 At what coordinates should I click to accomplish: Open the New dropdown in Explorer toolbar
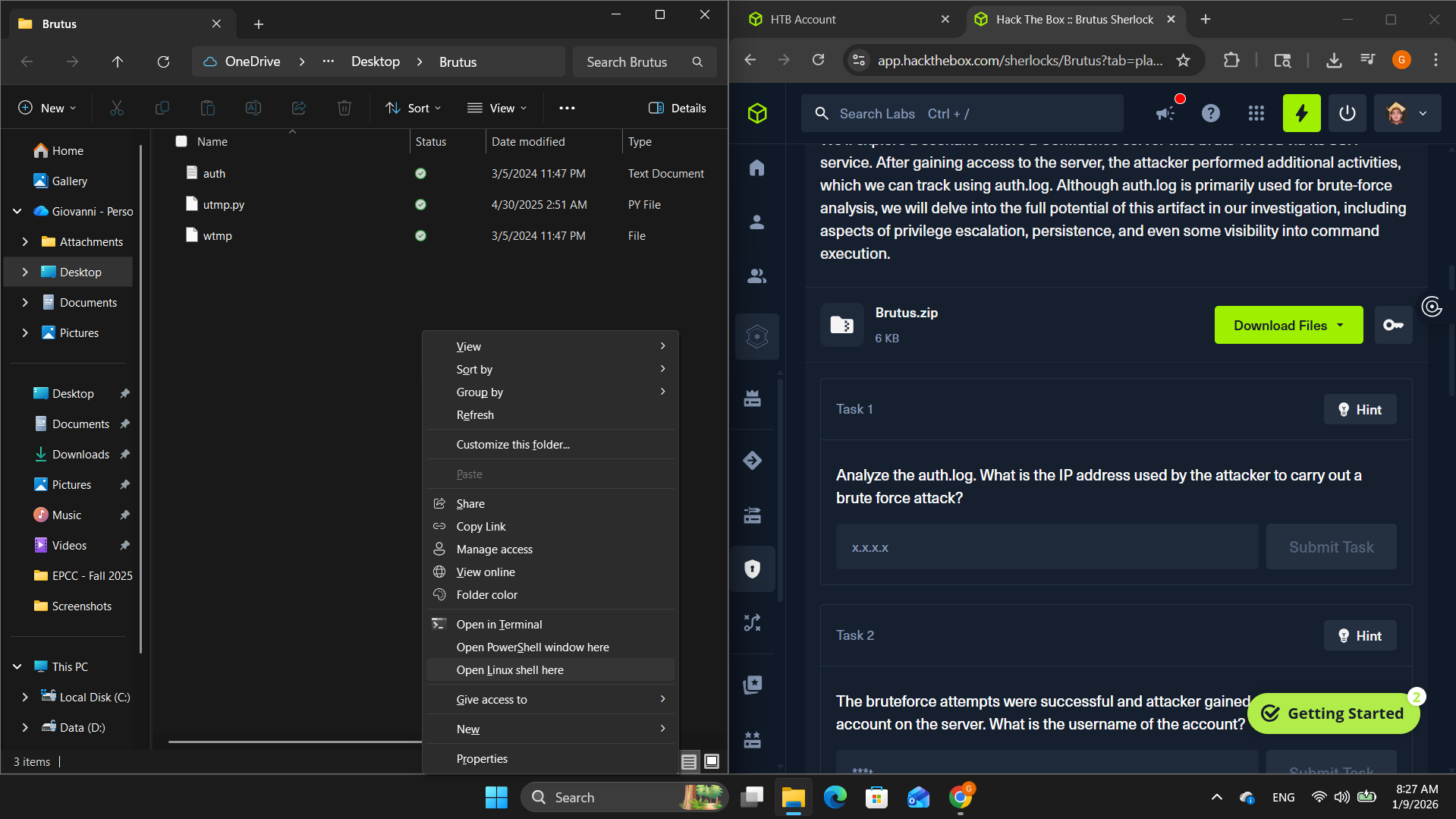tap(47, 108)
